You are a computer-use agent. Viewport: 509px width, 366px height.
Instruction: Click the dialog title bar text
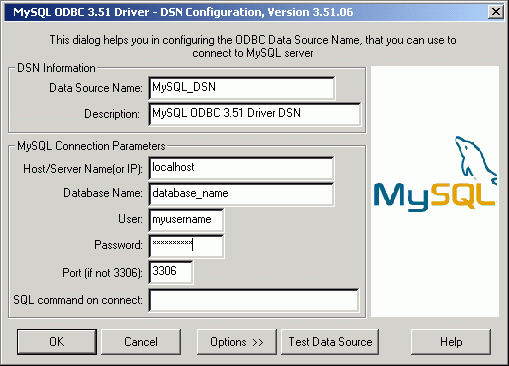(183, 12)
